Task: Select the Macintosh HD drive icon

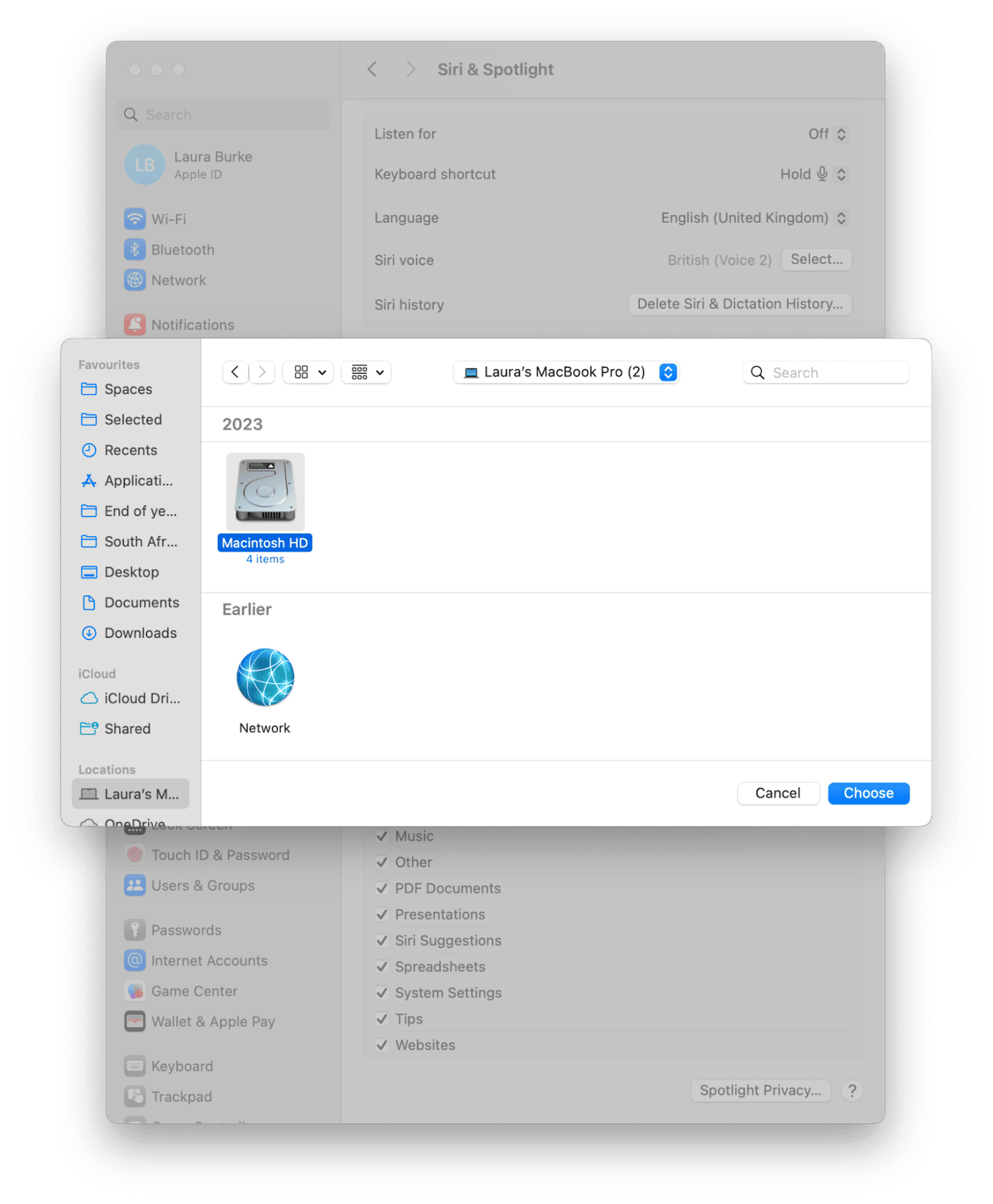Action: (x=265, y=492)
